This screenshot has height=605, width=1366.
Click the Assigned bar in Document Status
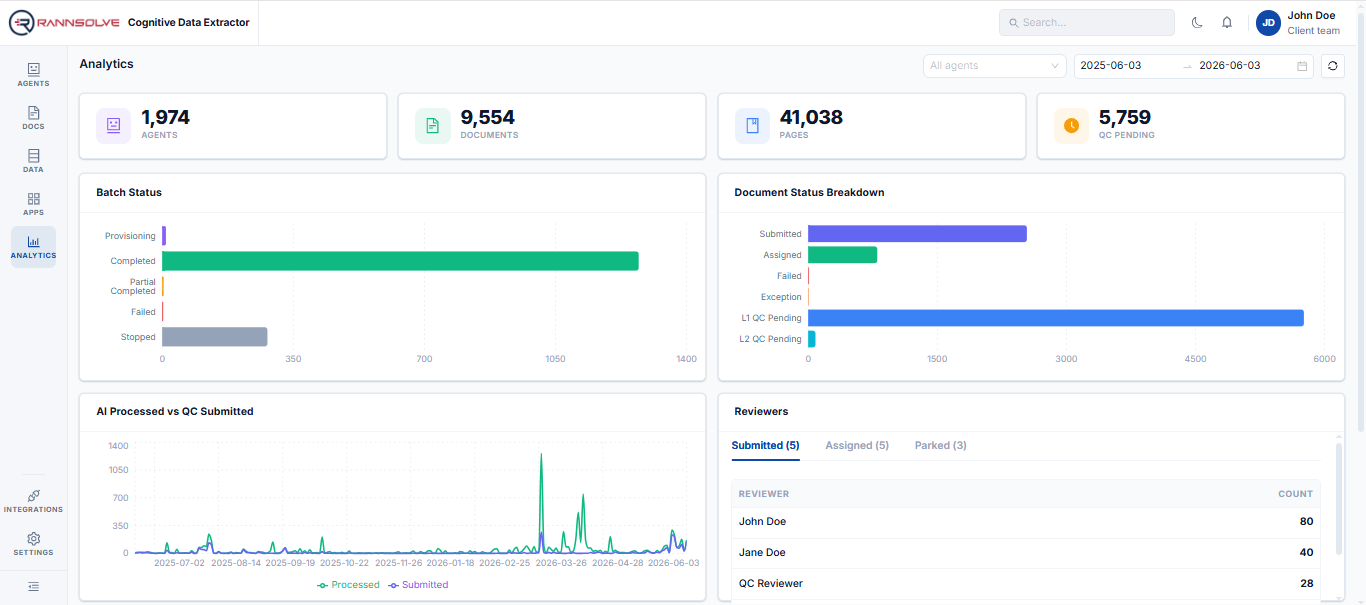coord(842,255)
